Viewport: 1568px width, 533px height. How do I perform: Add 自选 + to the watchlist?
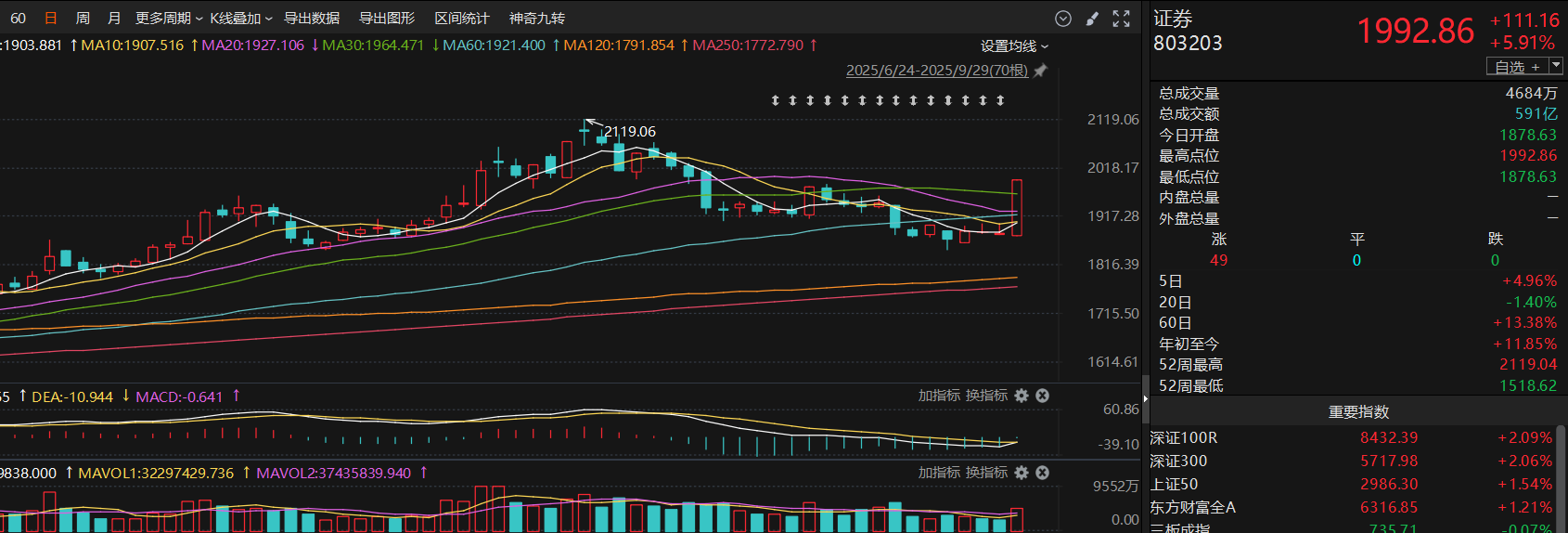click(x=1518, y=67)
